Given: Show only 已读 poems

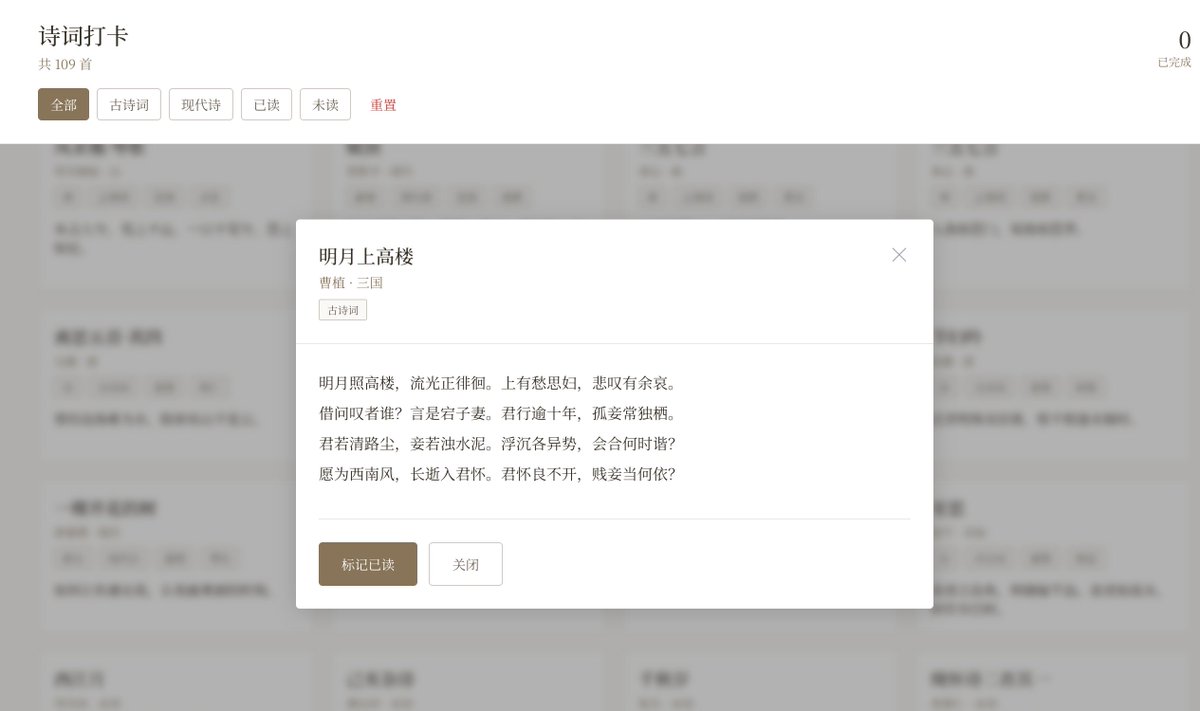Looking at the screenshot, I should tap(267, 104).
